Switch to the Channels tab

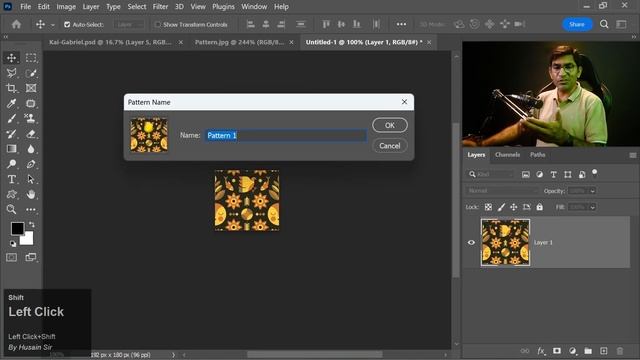click(x=507, y=155)
